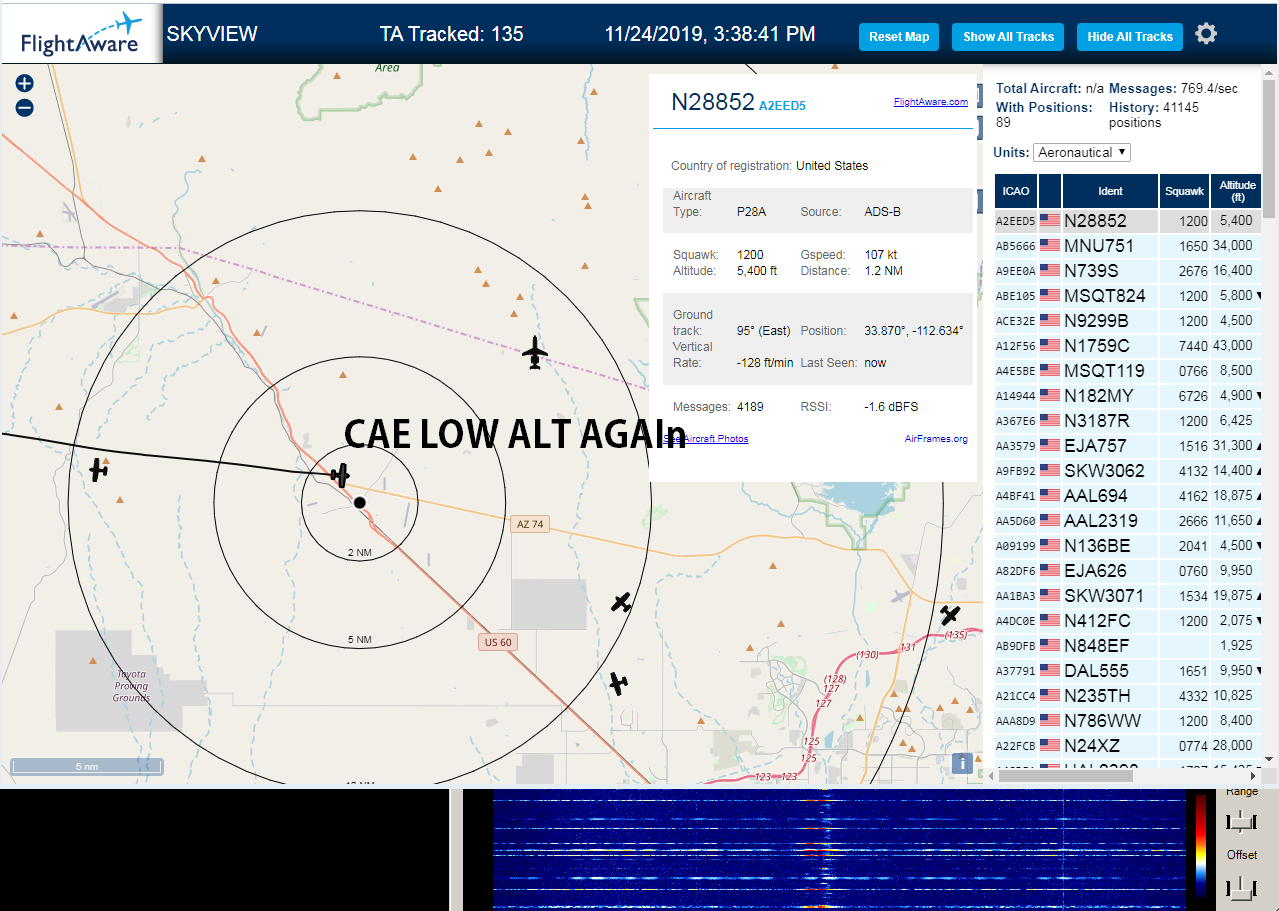Viewport: 1279px width, 911px height.
Task: Sort table by ICAO column header
Action: [1016, 190]
